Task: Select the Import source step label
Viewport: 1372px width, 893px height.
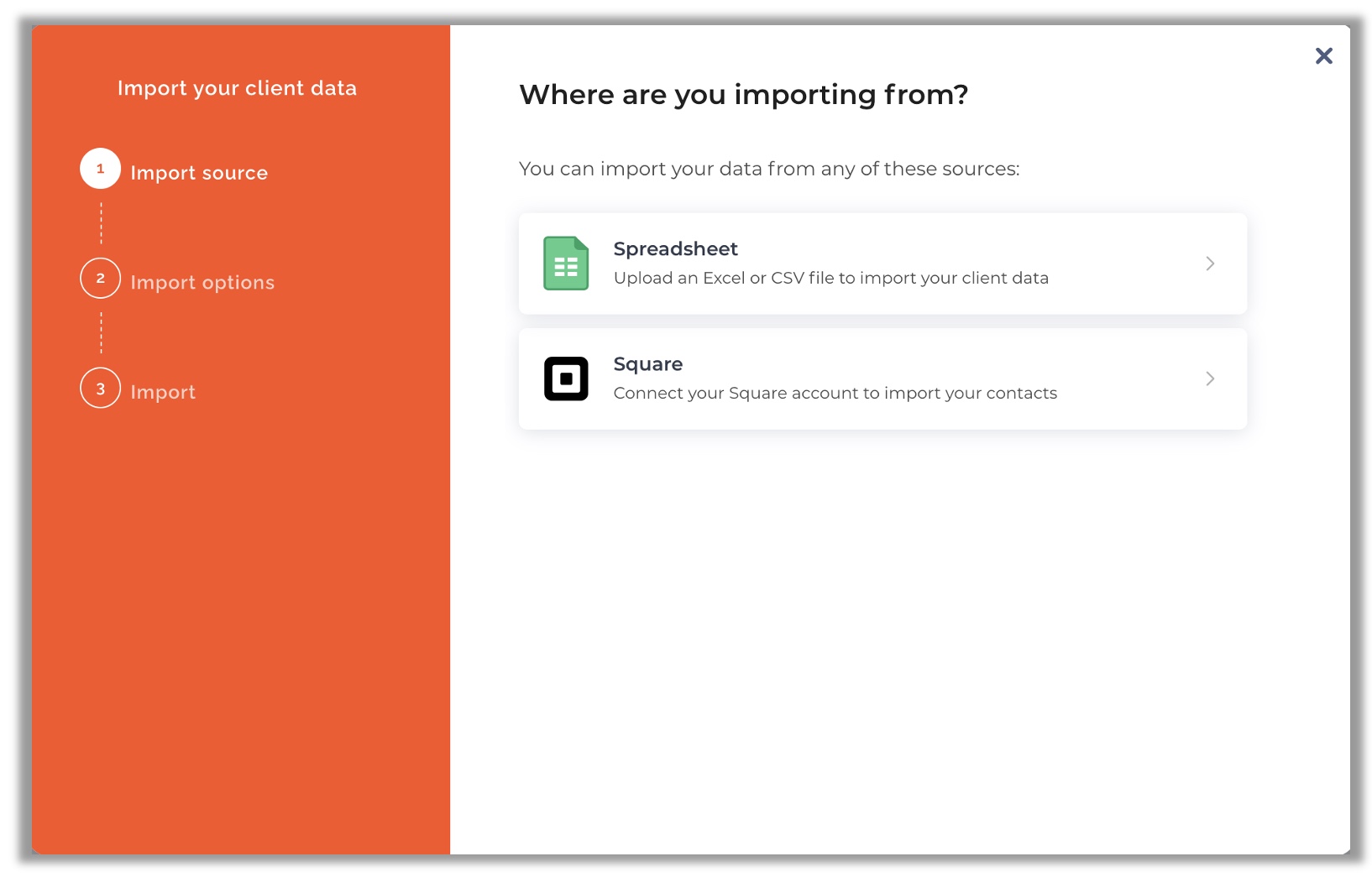Action: pyautogui.click(x=199, y=173)
